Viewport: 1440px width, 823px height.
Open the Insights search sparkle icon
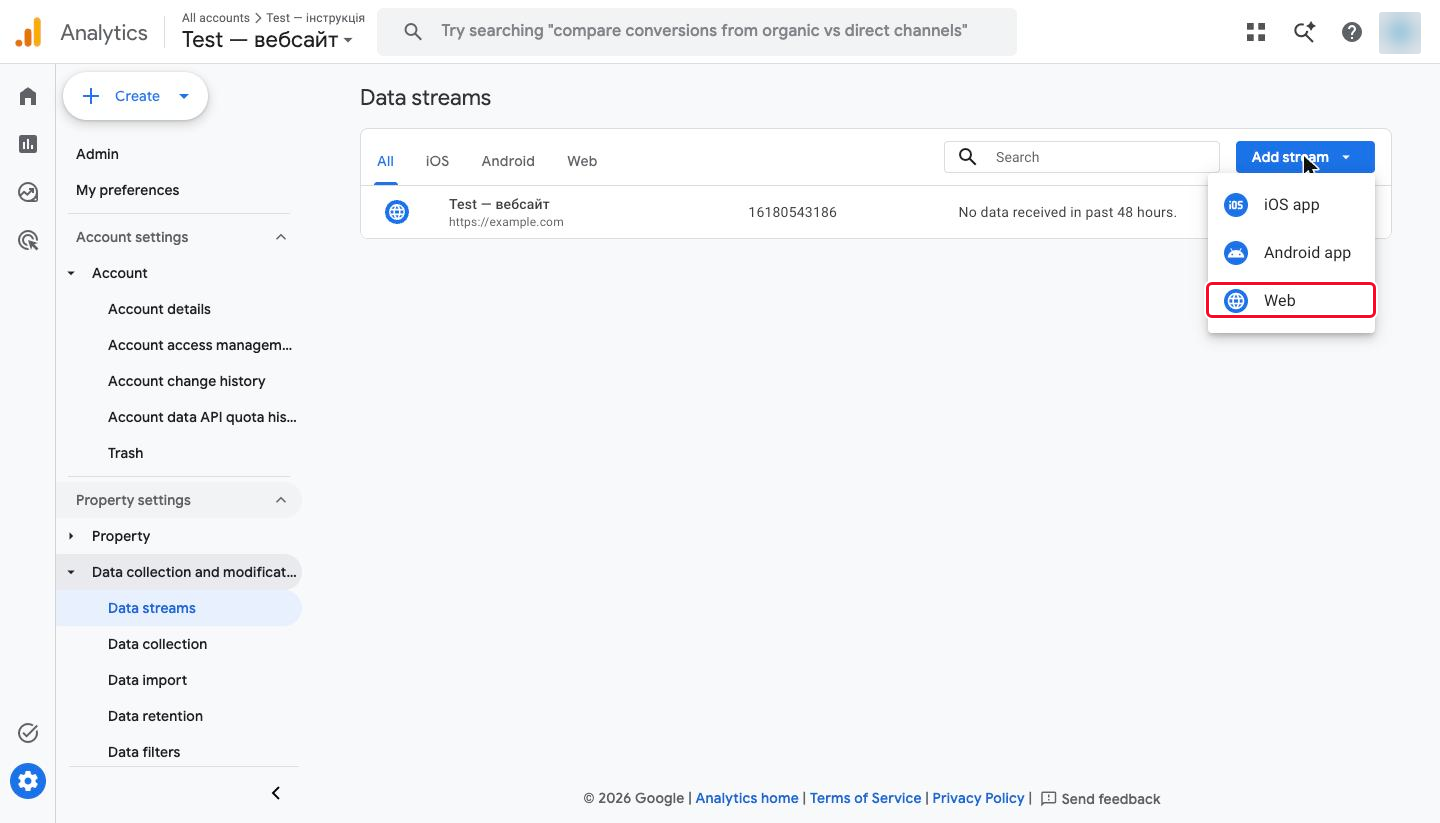[1304, 32]
